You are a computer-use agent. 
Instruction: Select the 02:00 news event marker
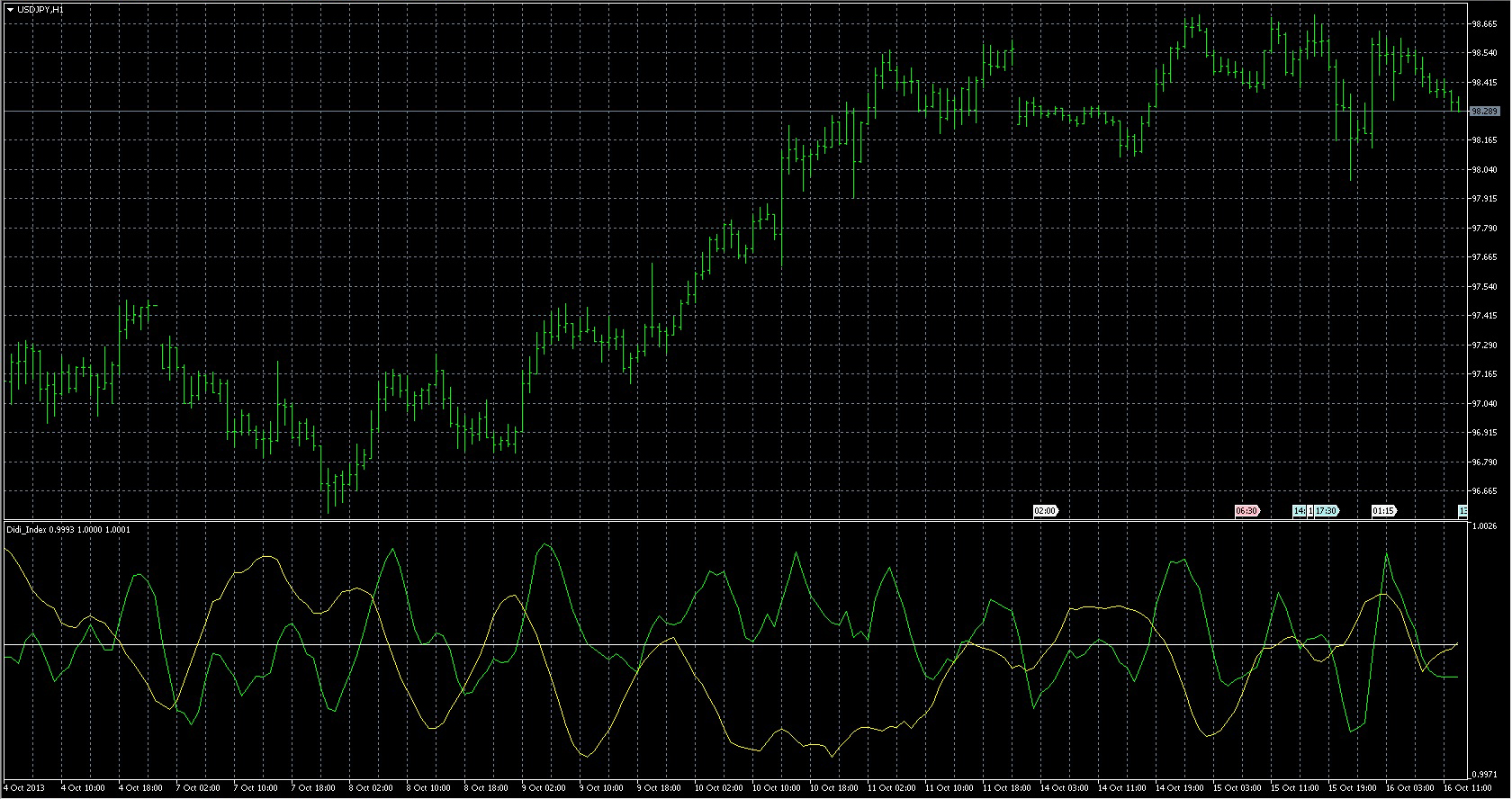pyautogui.click(x=1045, y=511)
